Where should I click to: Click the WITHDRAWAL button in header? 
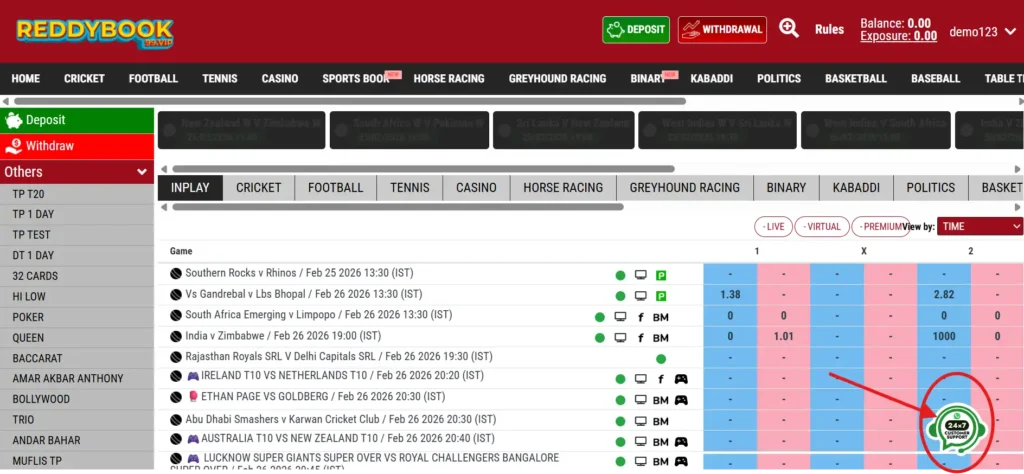[721, 30]
